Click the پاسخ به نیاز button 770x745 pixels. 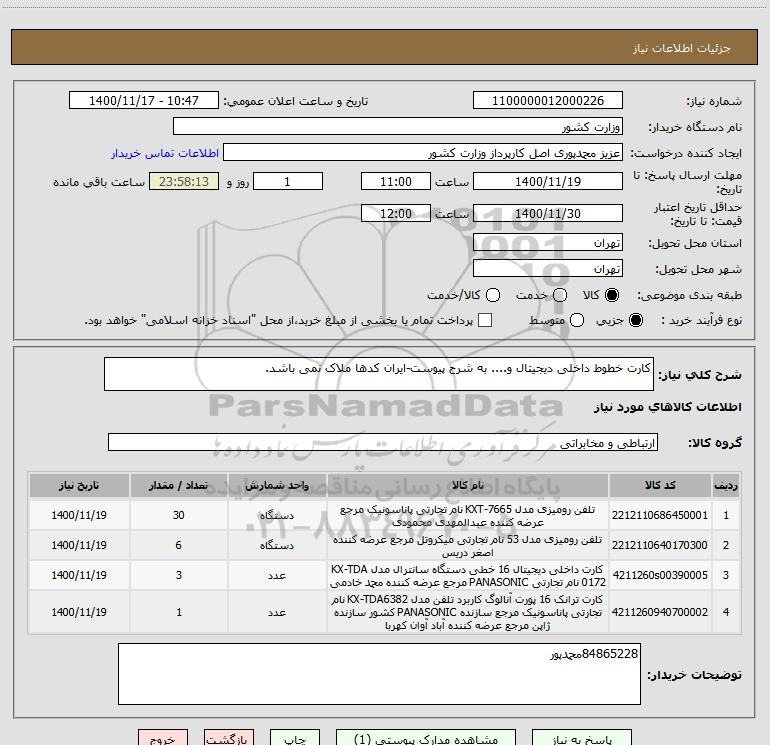pos(581,738)
